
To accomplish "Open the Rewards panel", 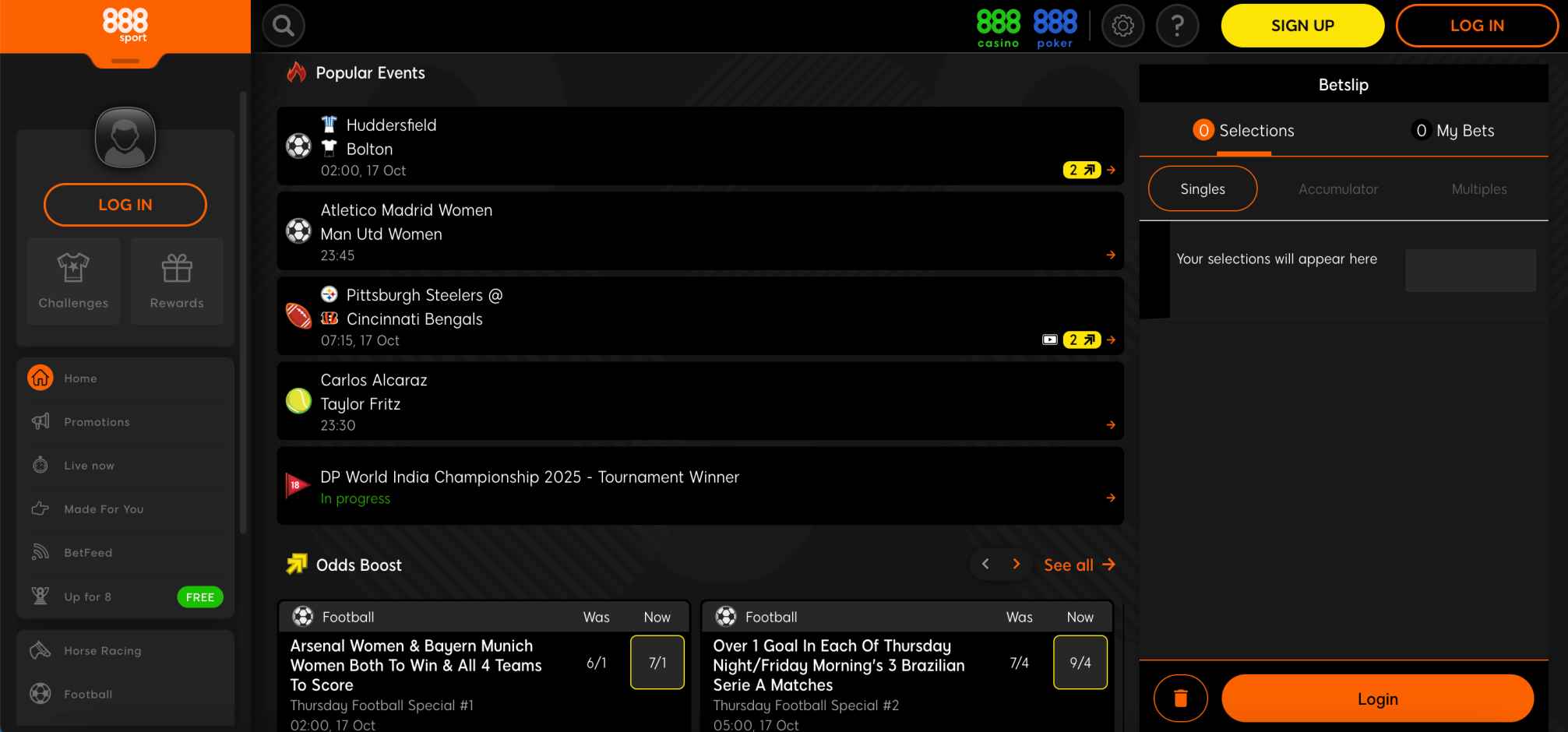I will [176, 282].
